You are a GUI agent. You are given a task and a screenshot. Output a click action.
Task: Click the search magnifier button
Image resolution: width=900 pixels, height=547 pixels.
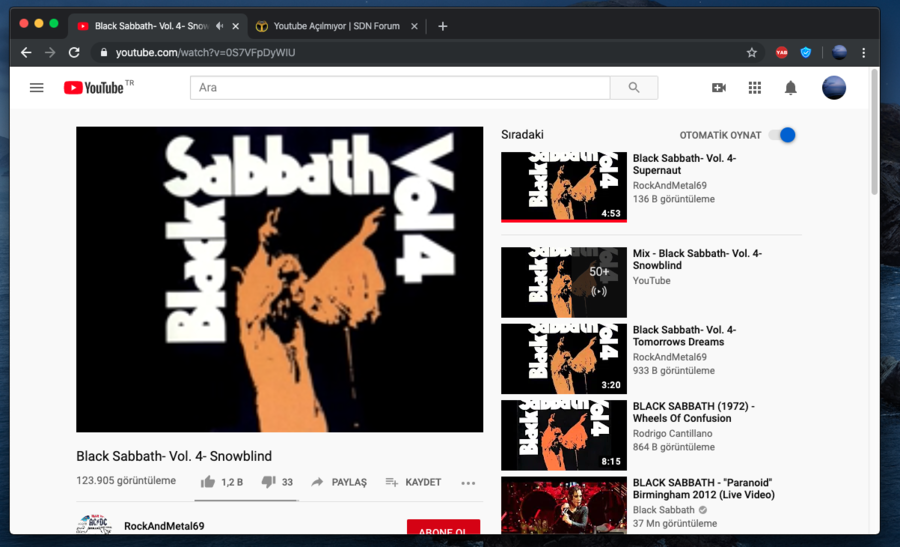coord(634,88)
